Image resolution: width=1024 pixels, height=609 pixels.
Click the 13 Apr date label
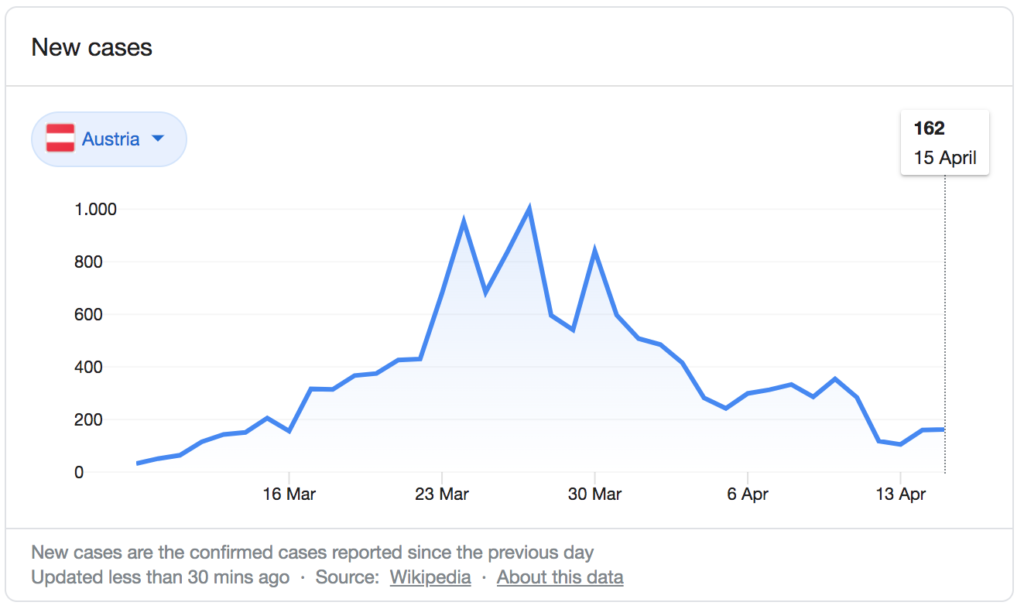(x=900, y=494)
